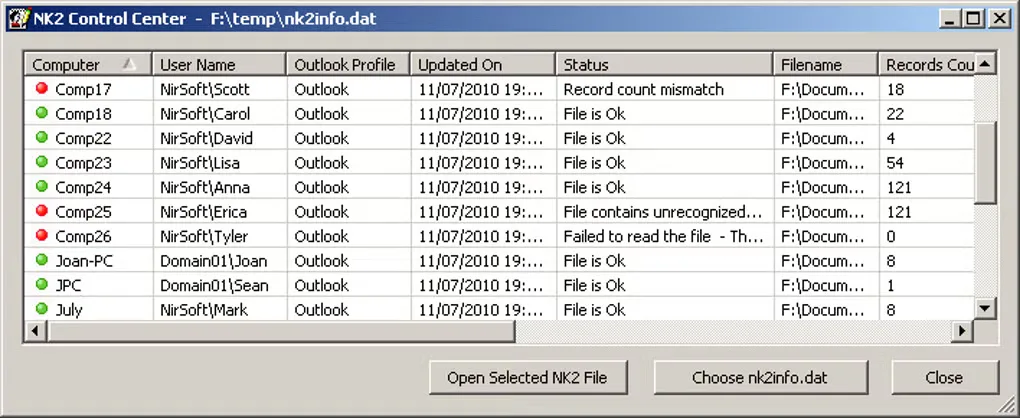Click user name Domain01\Joan
The width and height of the screenshot is (1020, 418).
213,261
